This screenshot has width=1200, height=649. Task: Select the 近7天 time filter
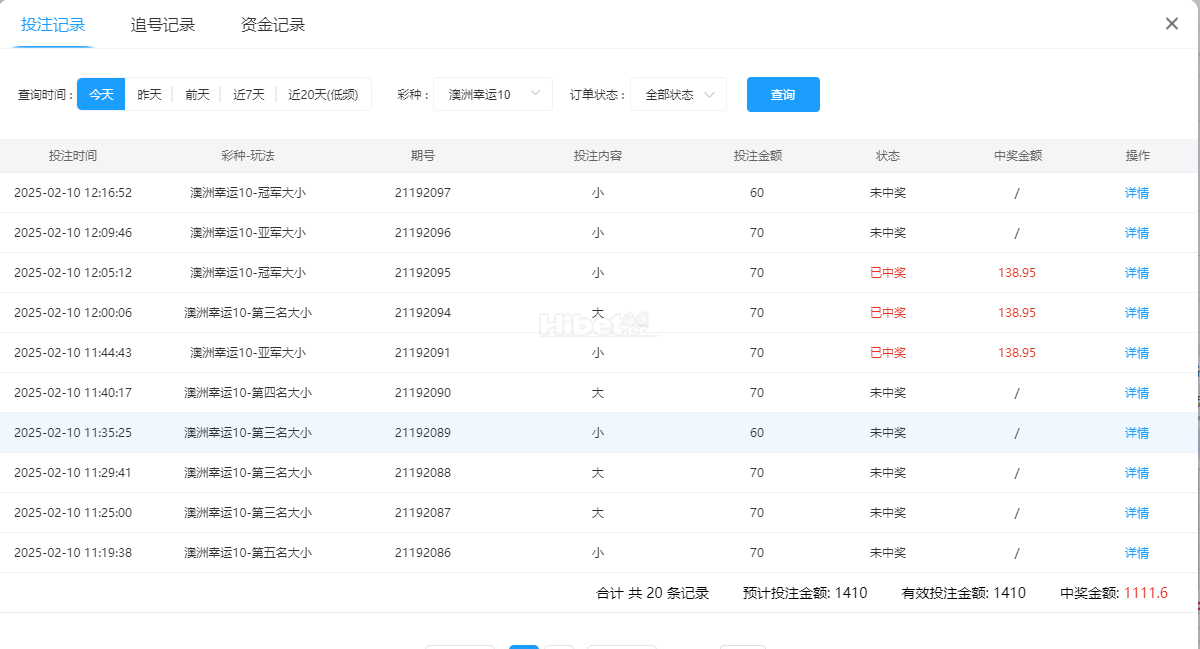point(249,94)
